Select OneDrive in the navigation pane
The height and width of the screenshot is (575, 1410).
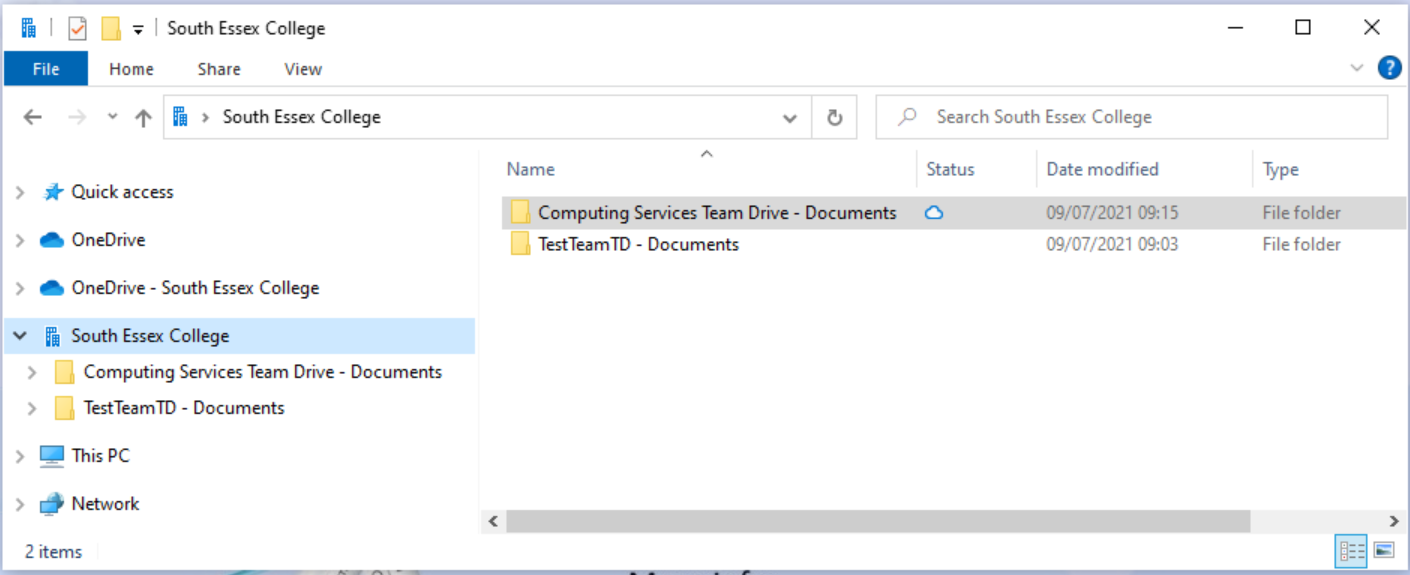[108, 240]
